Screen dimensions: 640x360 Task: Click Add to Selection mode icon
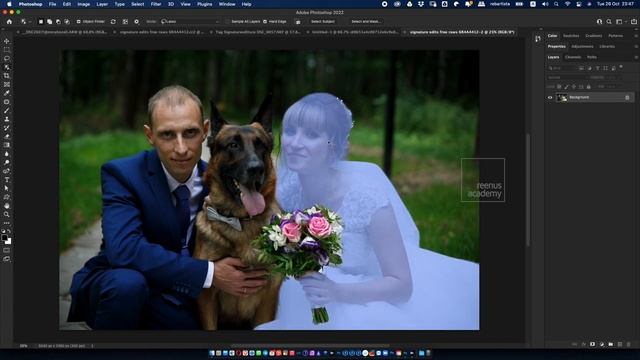pos(49,22)
